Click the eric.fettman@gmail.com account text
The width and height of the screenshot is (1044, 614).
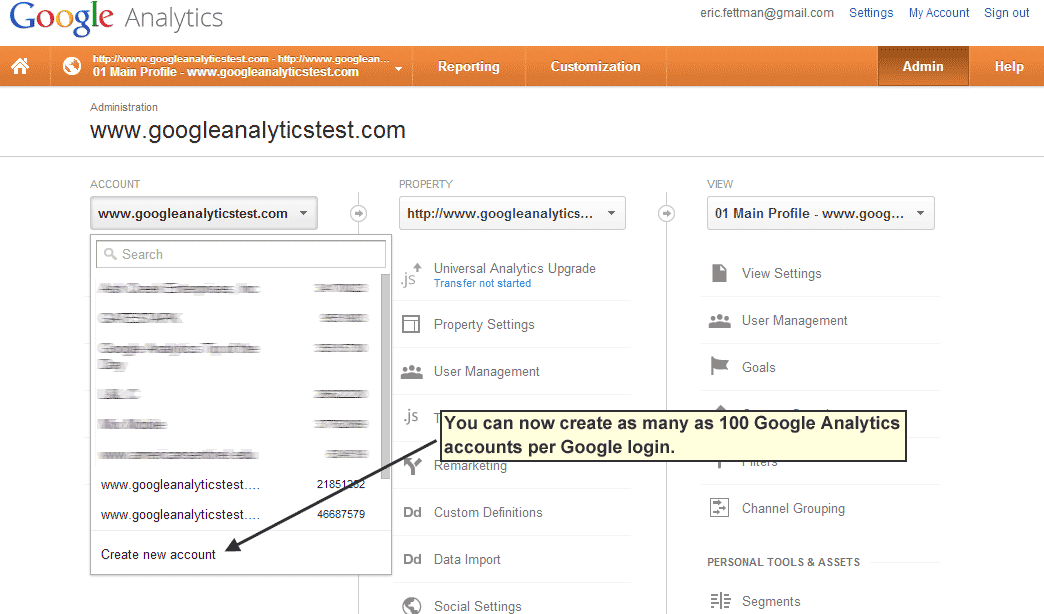coord(766,13)
